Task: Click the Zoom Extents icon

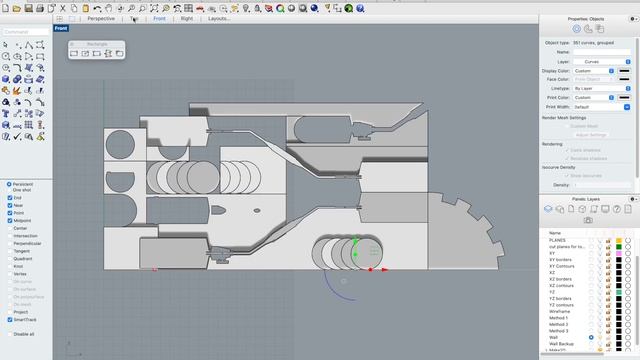Action: click(154, 8)
